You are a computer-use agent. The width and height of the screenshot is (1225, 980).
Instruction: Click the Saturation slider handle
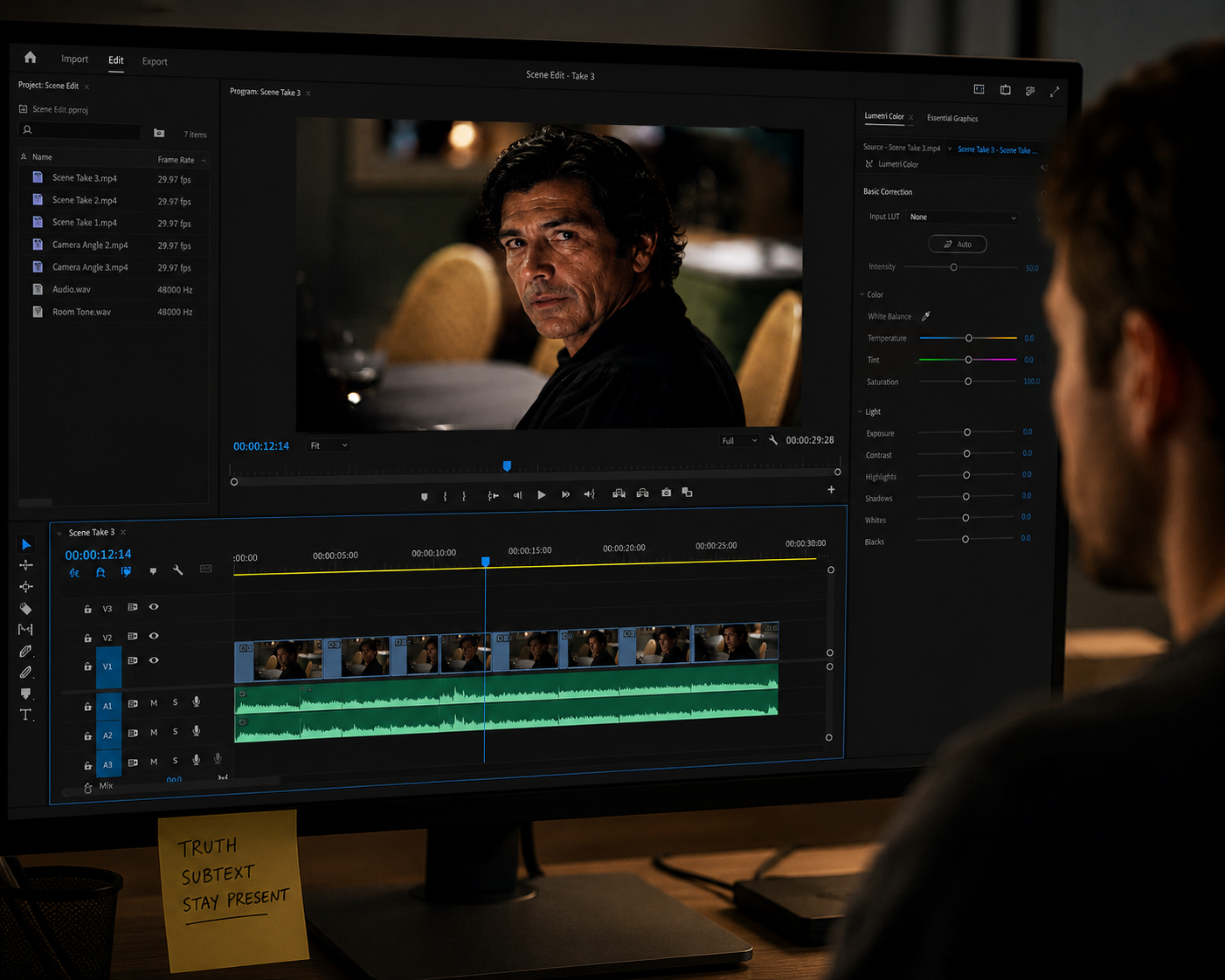(x=968, y=382)
